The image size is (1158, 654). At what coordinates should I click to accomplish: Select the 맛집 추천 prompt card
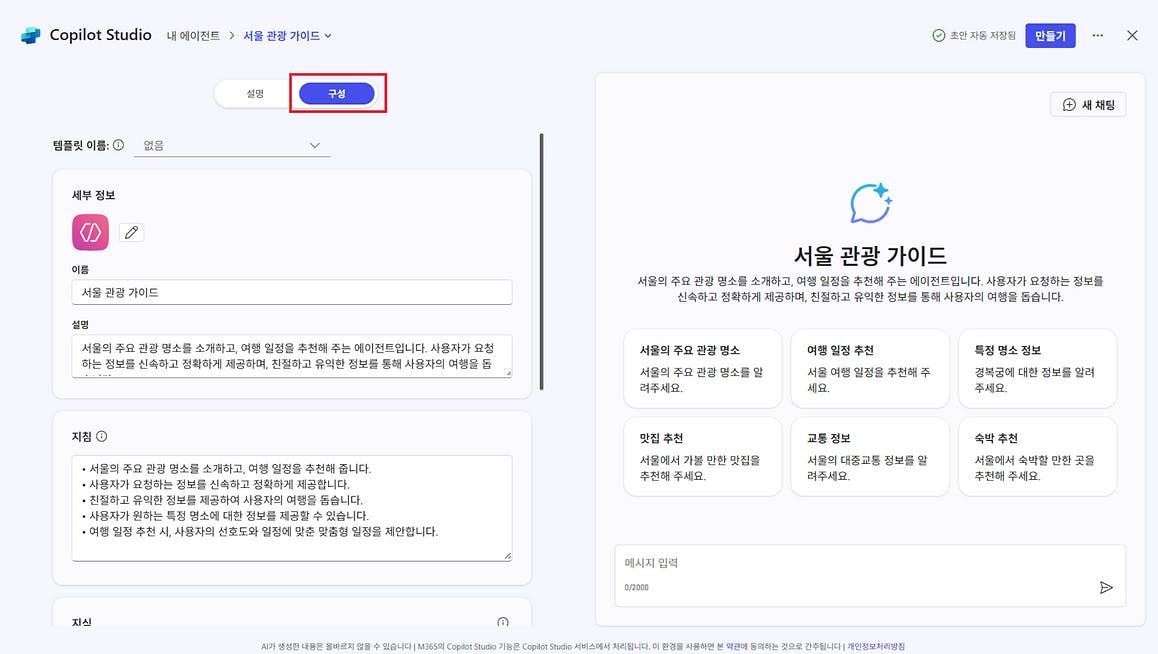tap(702, 456)
